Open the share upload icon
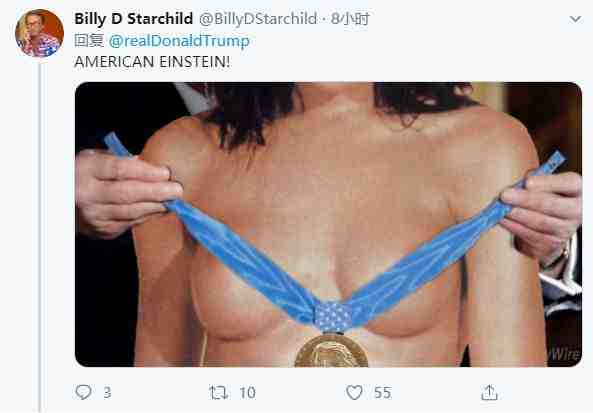 click(x=489, y=393)
